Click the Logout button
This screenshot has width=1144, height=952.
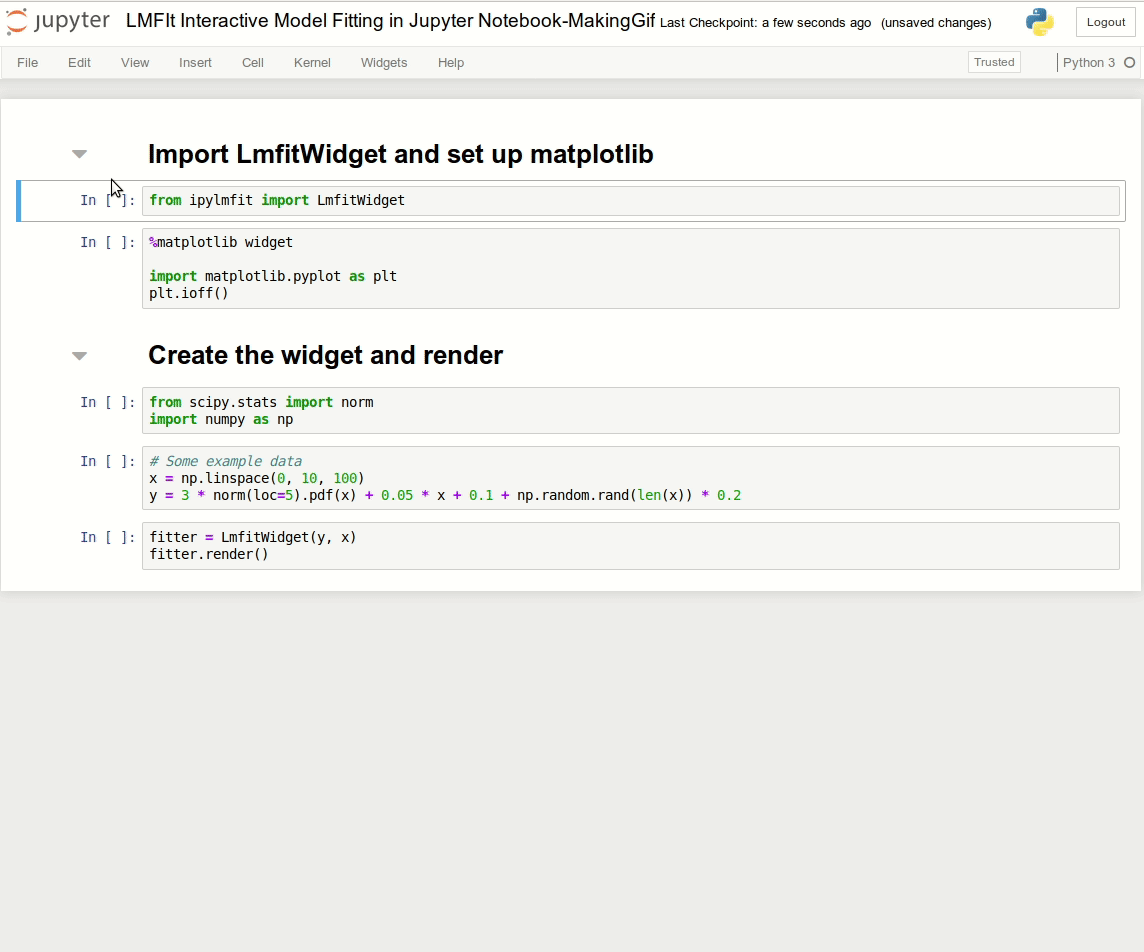point(1105,22)
